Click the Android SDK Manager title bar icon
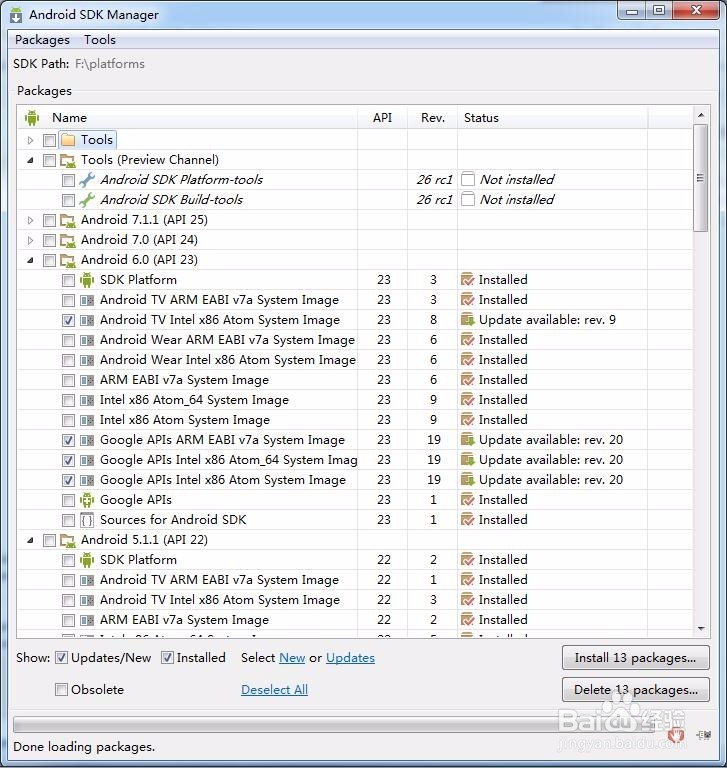727x768 pixels. coord(16,15)
